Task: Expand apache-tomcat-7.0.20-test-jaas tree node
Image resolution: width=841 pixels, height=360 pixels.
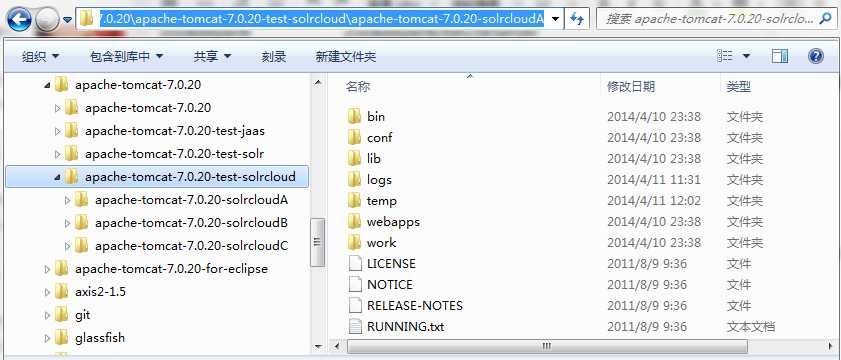Action: click(58, 131)
